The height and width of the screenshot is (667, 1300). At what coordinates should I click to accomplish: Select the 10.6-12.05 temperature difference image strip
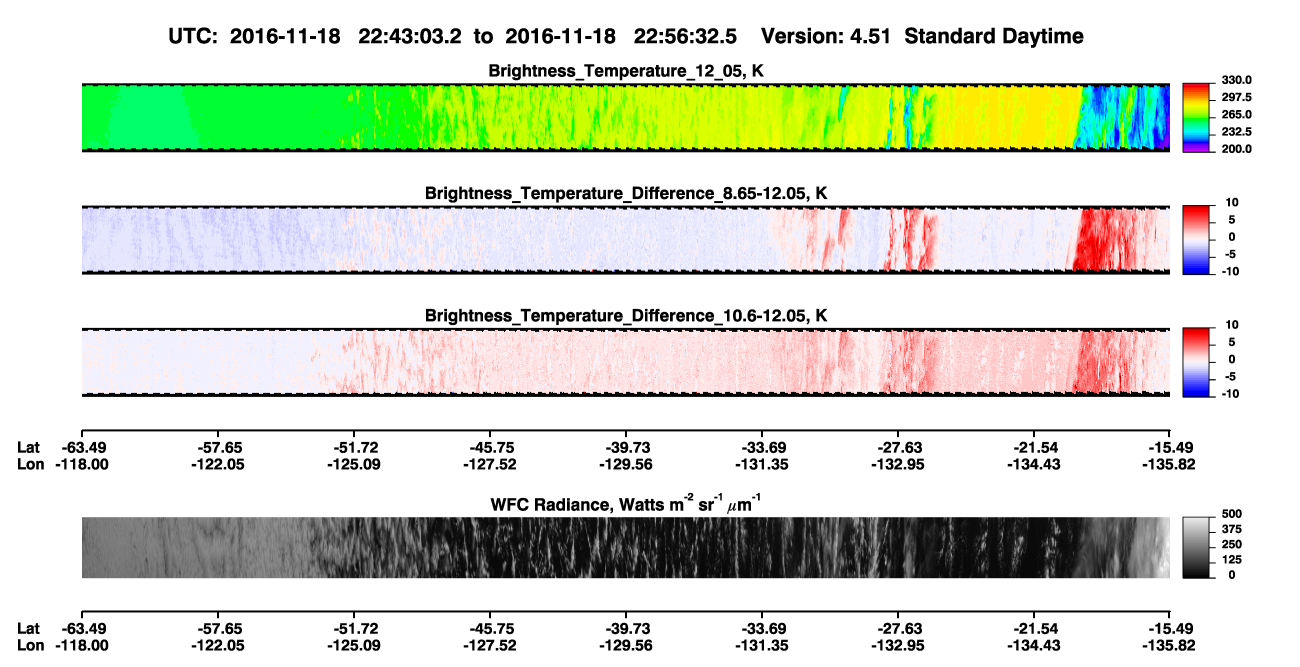tap(625, 361)
